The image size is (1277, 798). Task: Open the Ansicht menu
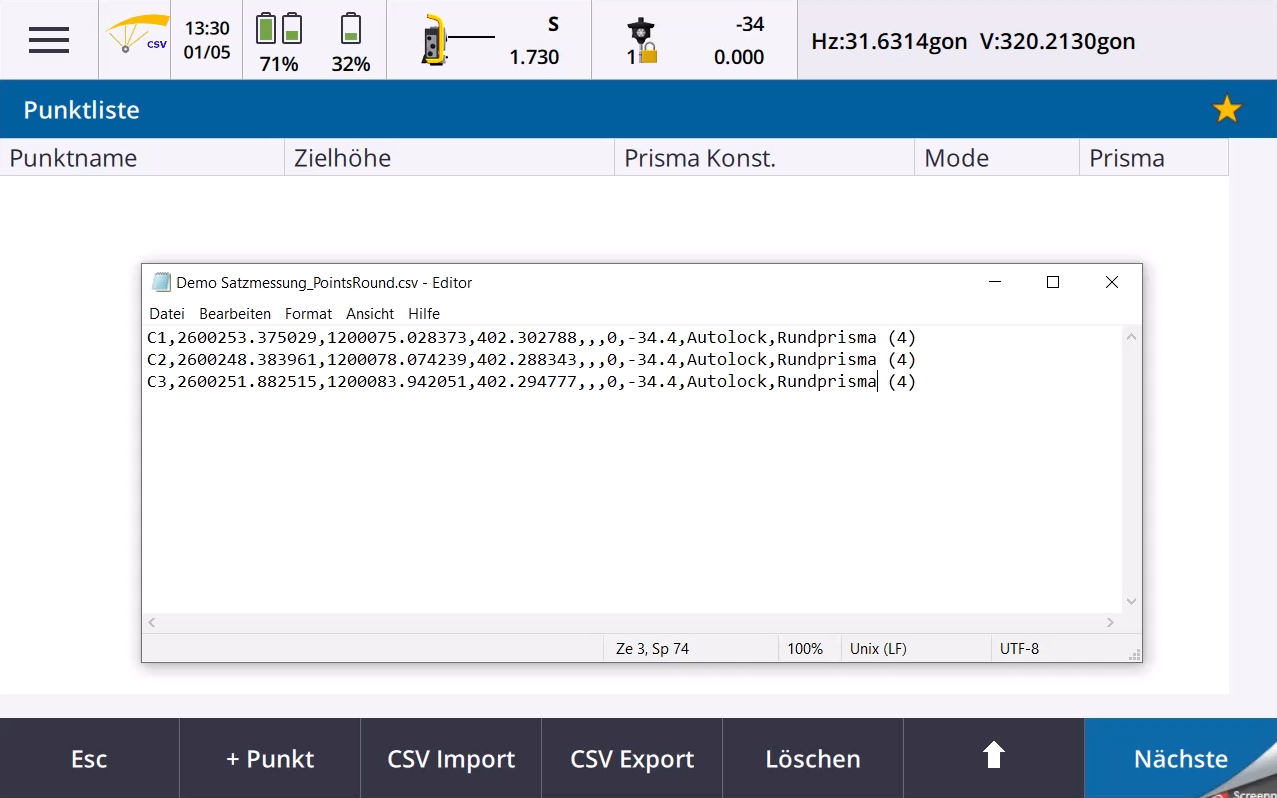370,314
